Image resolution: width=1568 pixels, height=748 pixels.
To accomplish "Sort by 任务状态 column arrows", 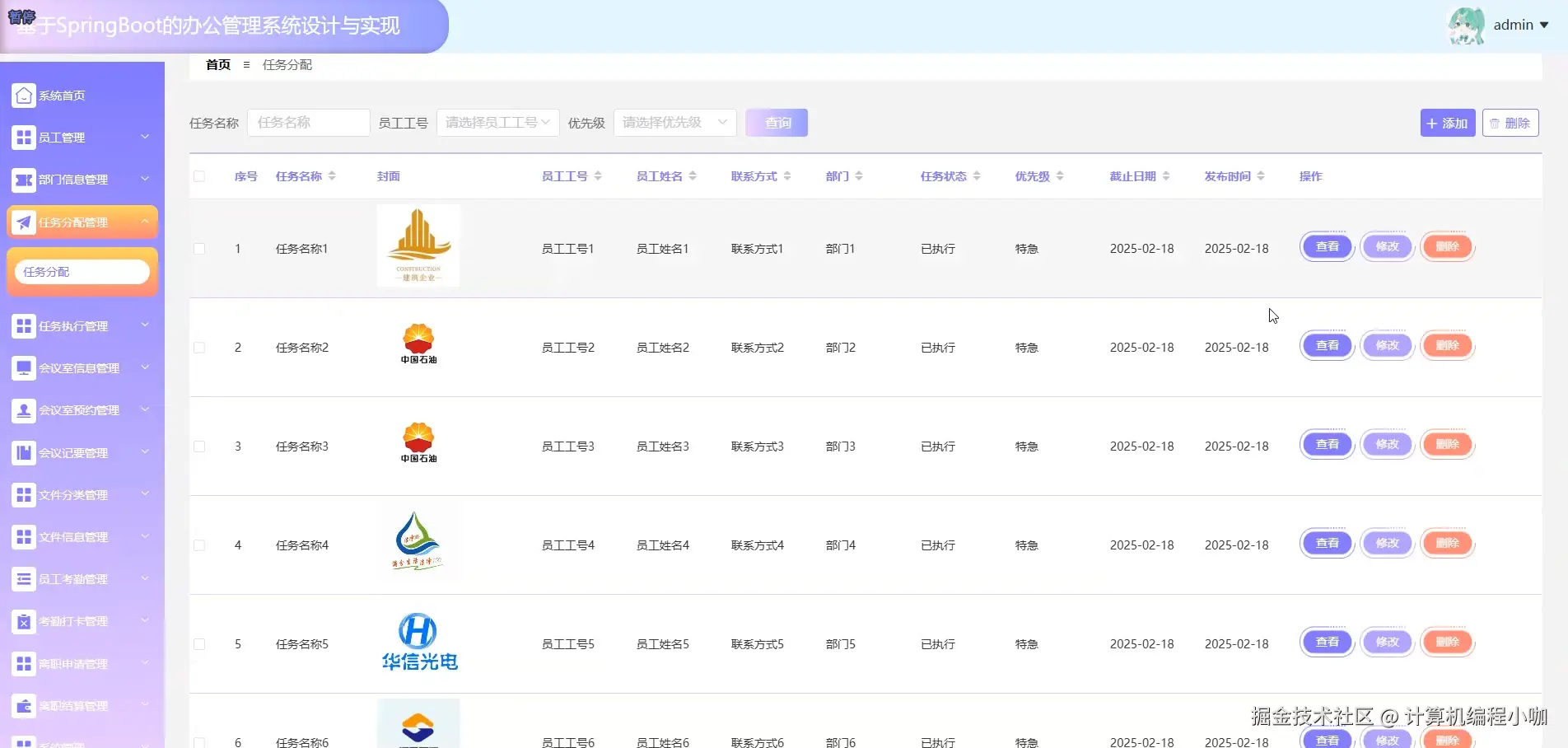I will (977, 176).
